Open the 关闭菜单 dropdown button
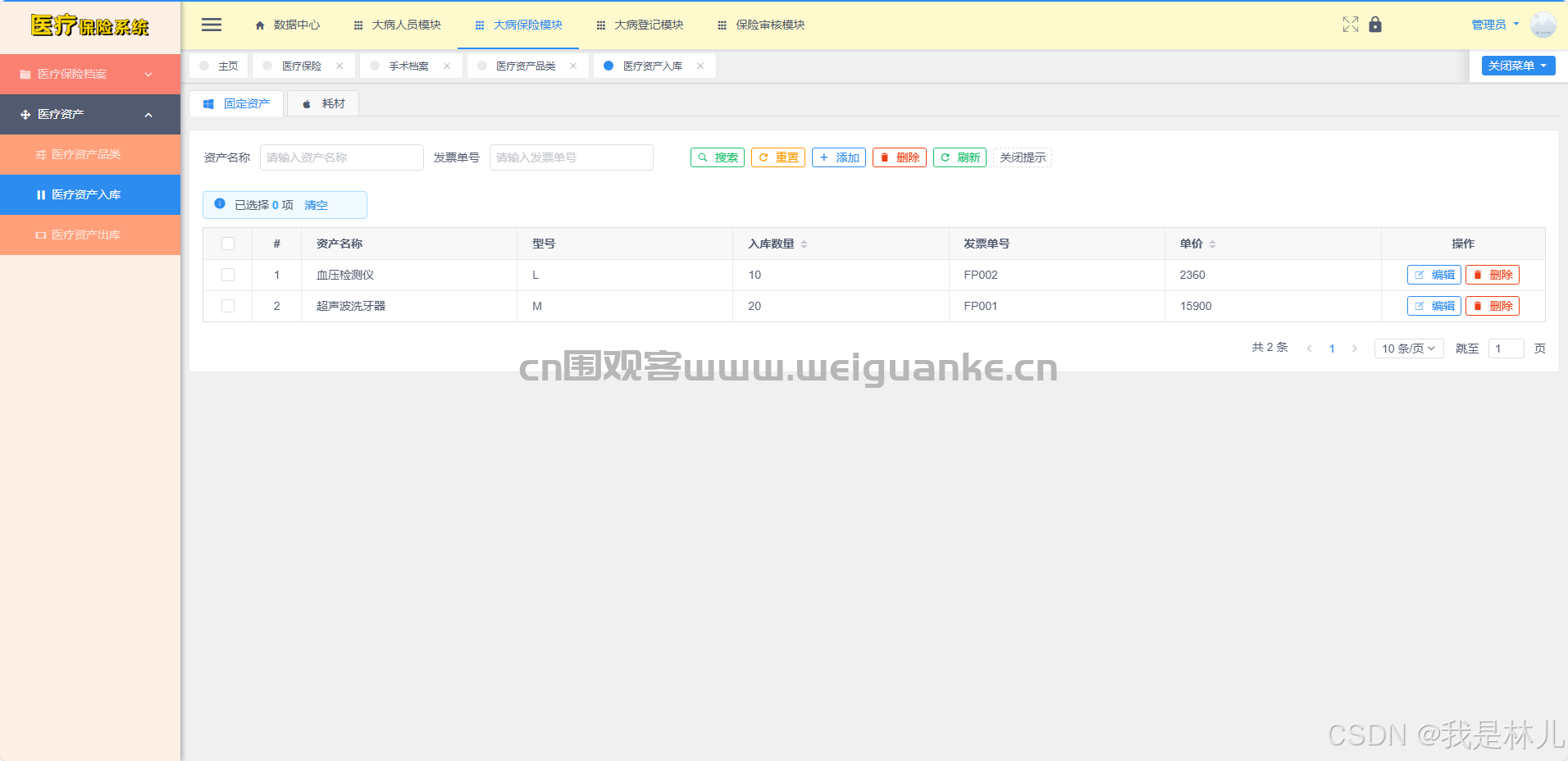Screen dimensions: 1568x761 1518,66
